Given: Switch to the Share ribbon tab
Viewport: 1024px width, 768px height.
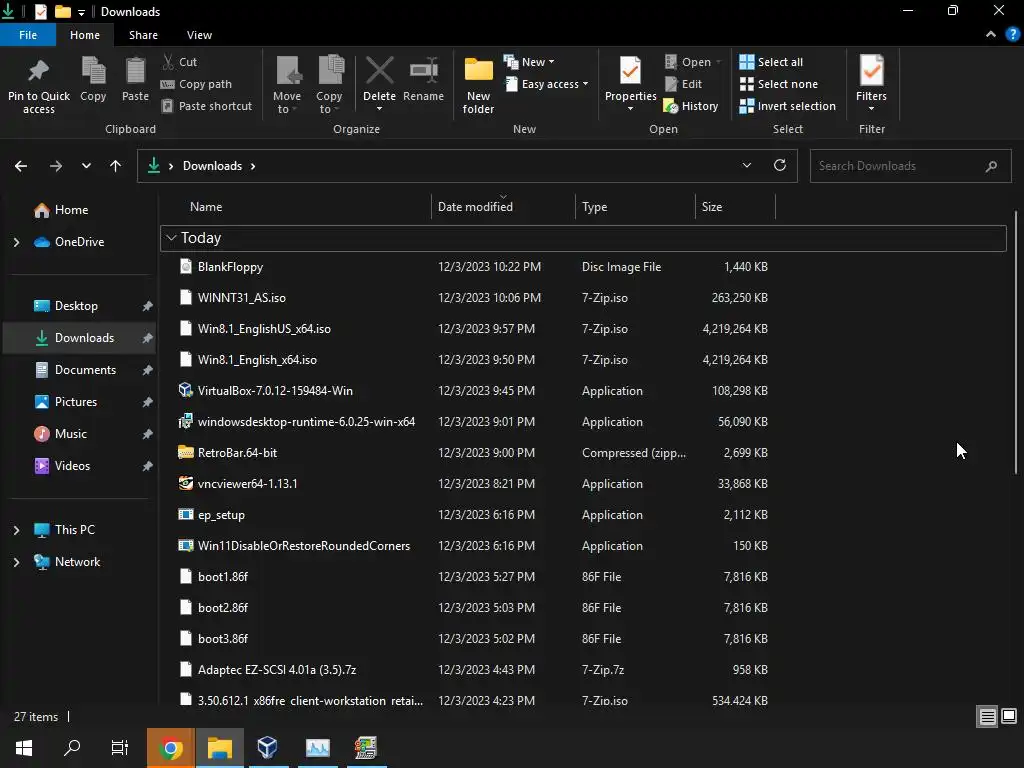Looking at the screenshot, I should 143,35.
